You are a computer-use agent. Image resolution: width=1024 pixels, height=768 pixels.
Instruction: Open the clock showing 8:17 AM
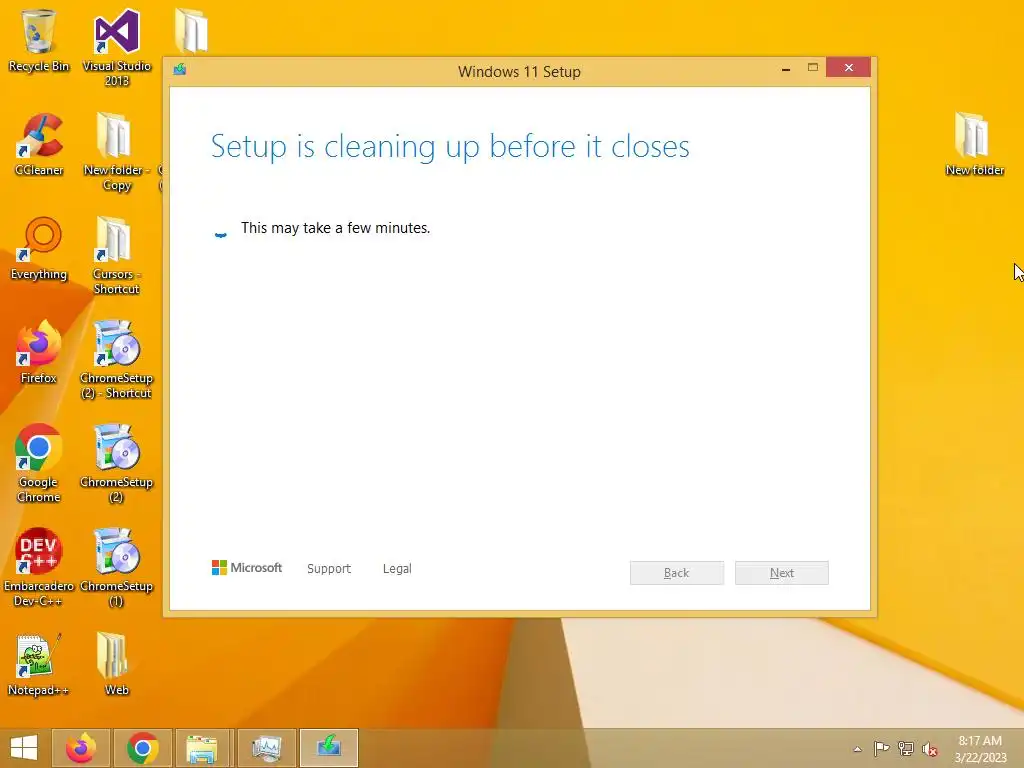click(980, 749)
